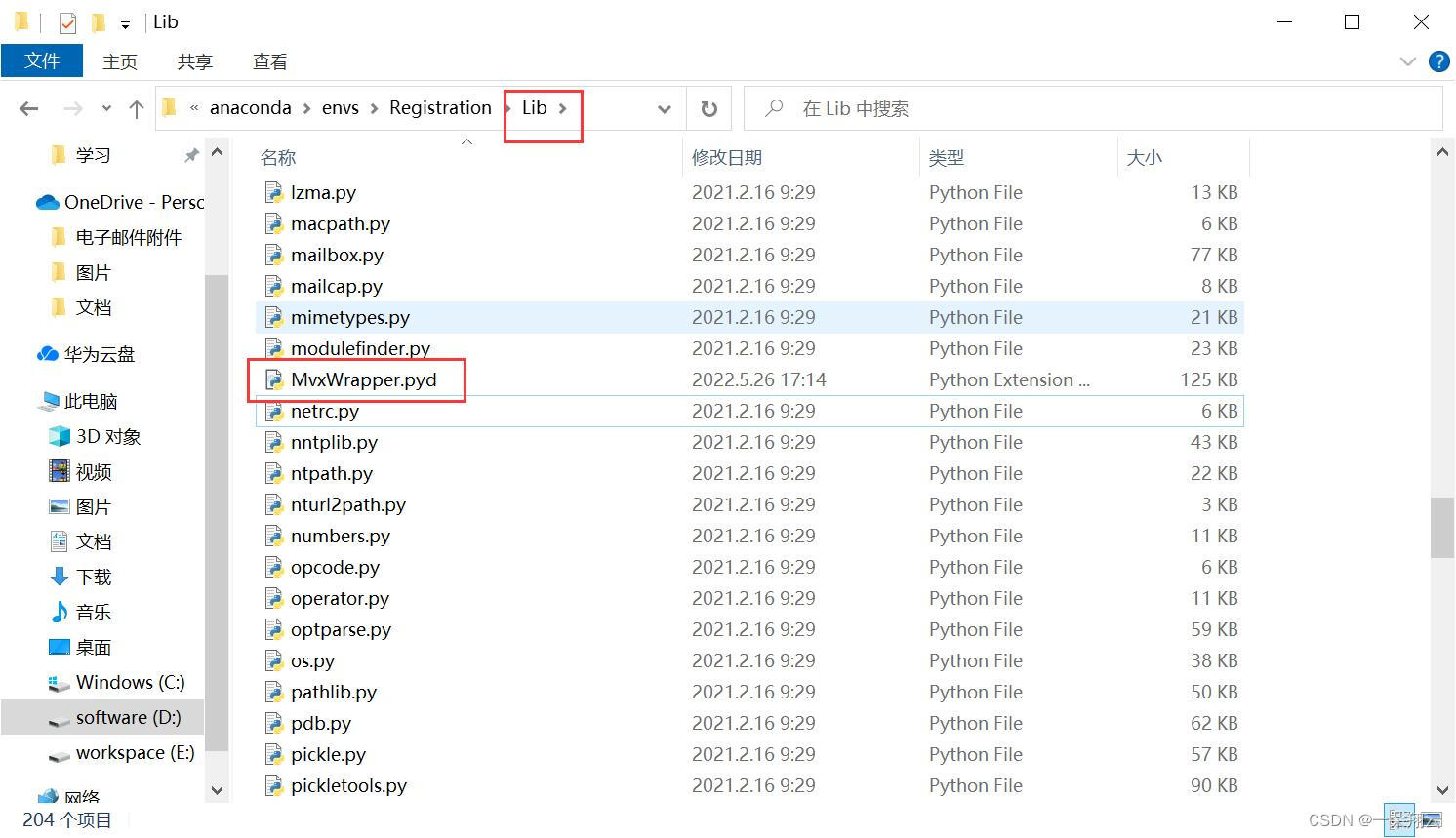Click the envs breadcrumb

(341, 107)
